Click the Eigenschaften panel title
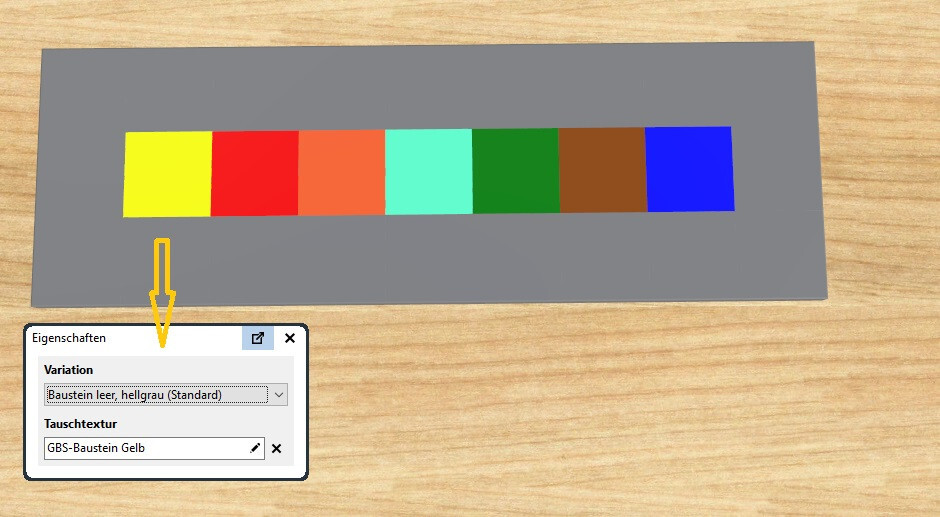 pos(69,338)
